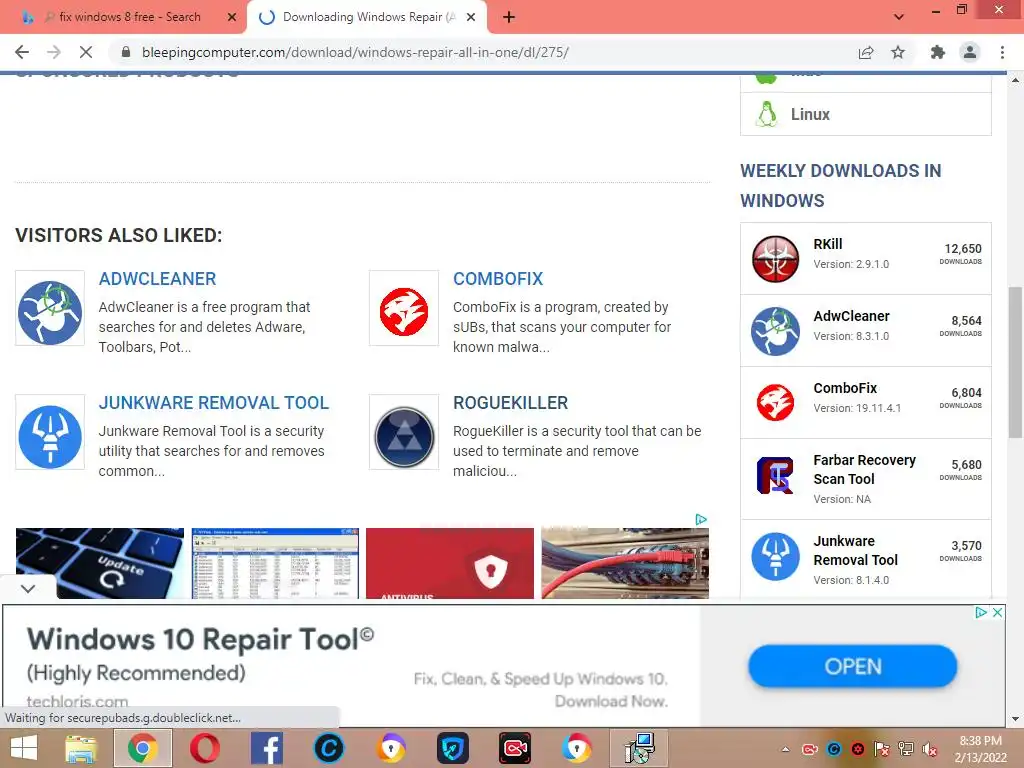Stop loading the page

[86, 52]
